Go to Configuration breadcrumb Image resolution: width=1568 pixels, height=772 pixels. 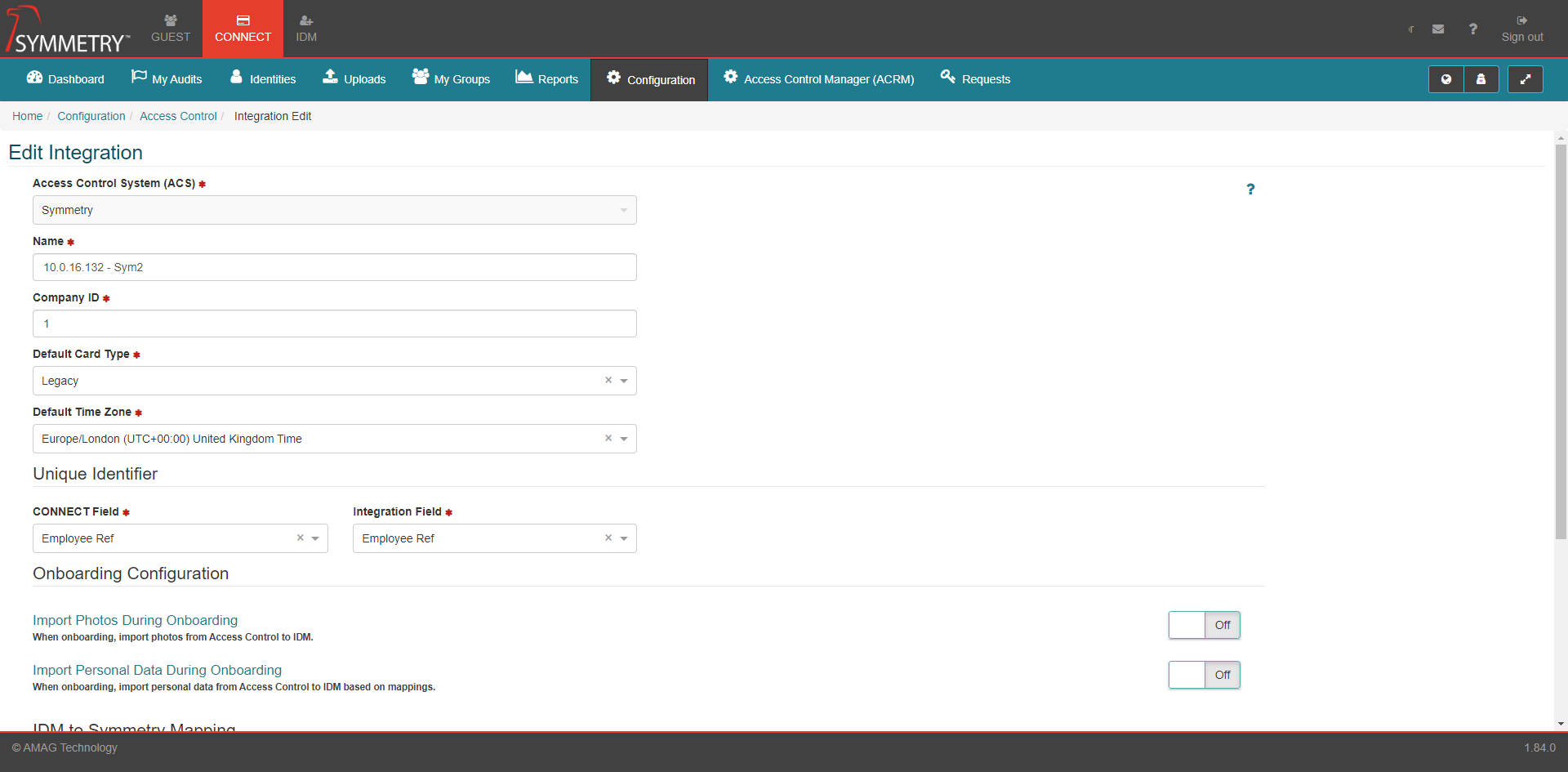91,116
